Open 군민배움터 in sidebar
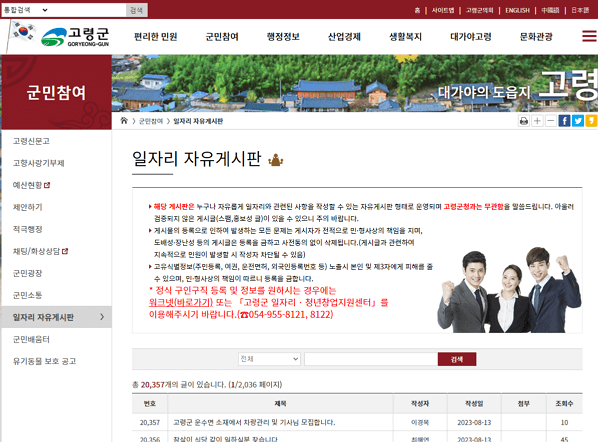 (31, 339)
